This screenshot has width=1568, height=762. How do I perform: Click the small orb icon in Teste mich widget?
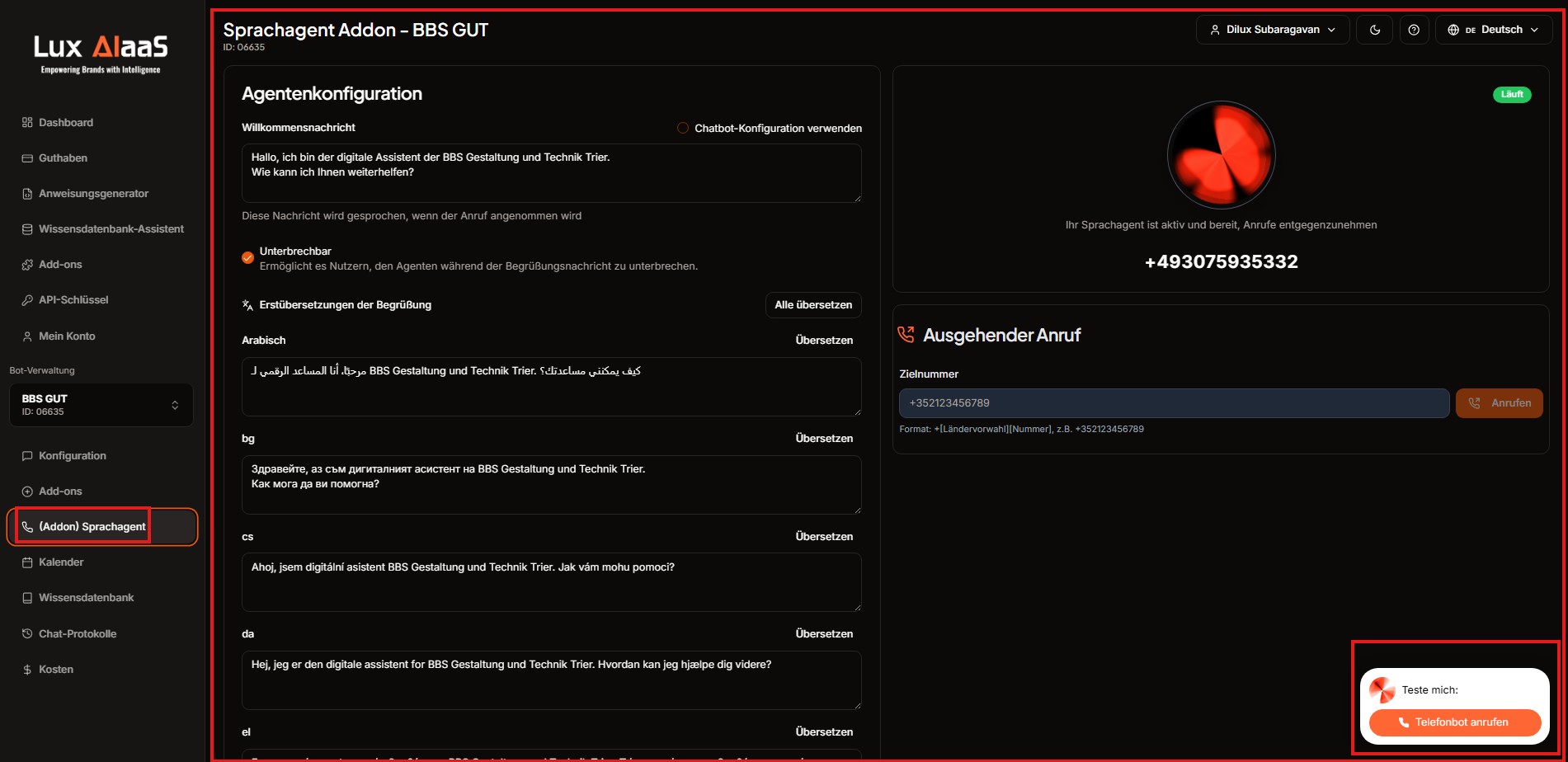[x=1382, y=690]
